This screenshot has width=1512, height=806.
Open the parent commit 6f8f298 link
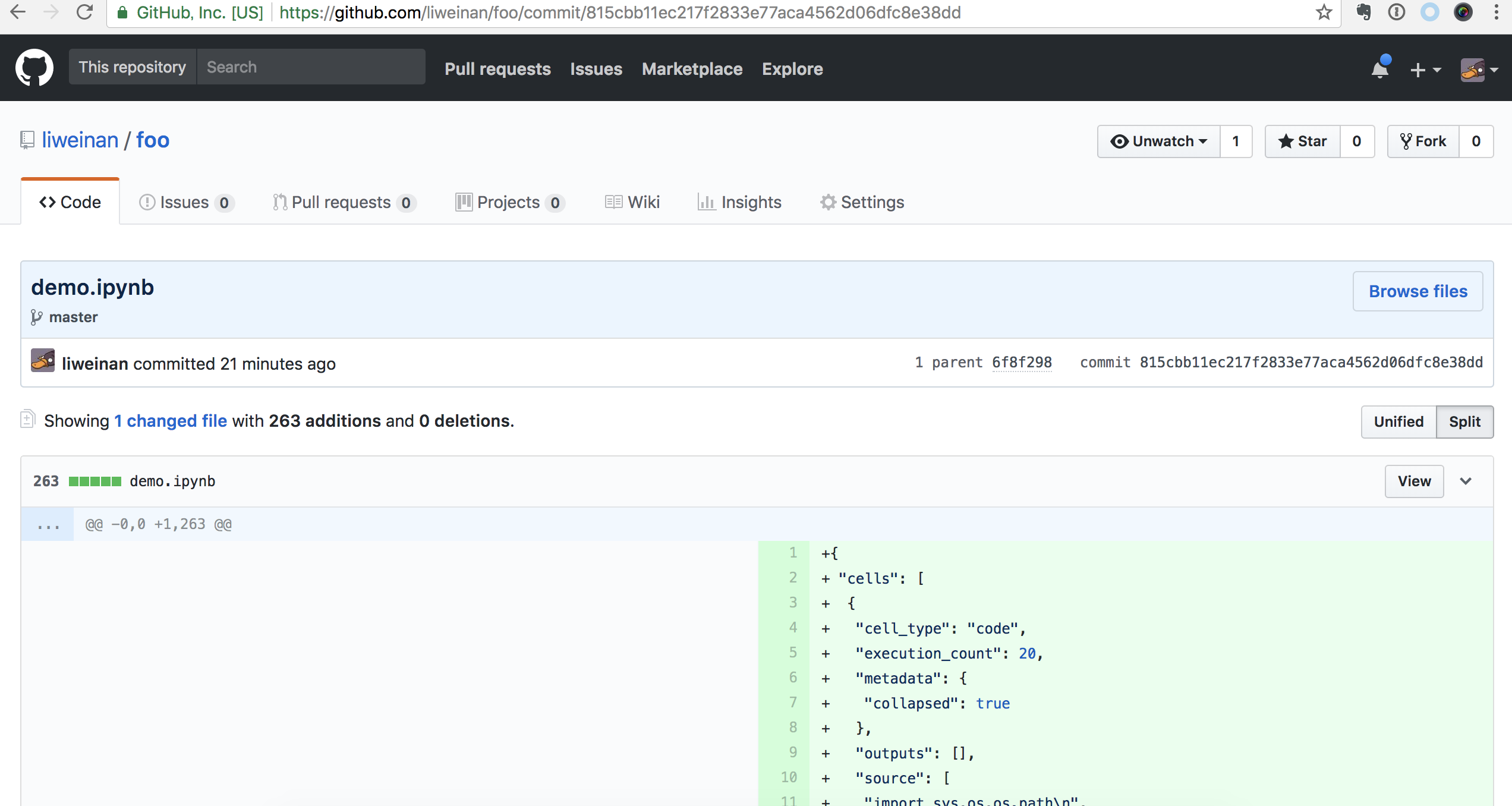1022,363
